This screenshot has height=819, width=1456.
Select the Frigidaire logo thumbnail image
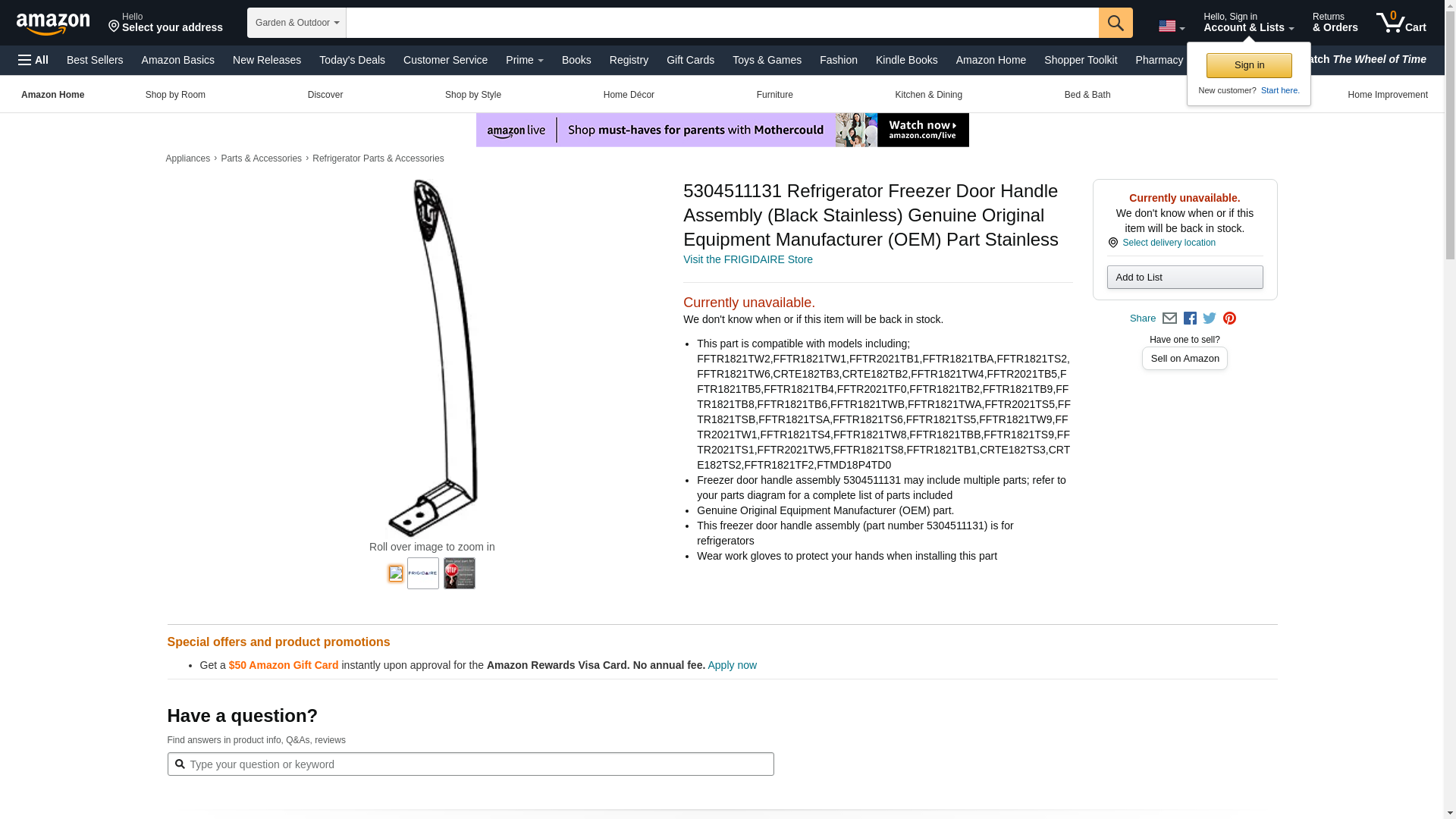click(423, 573)
